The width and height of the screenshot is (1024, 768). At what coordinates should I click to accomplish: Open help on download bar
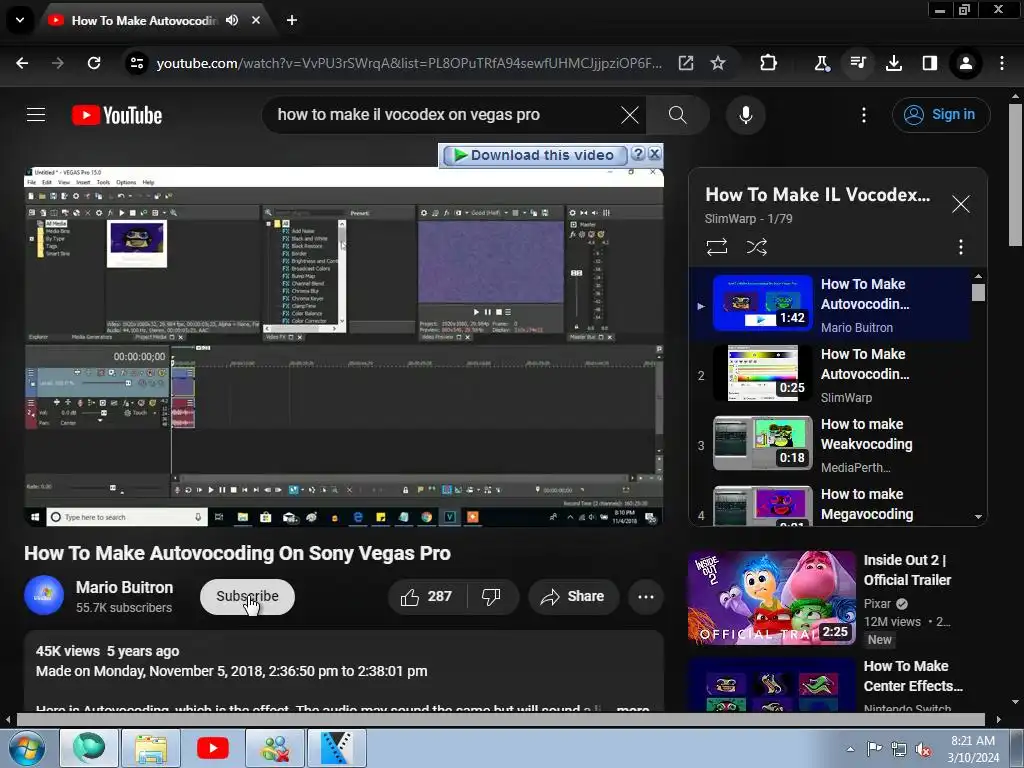(638, 154)
